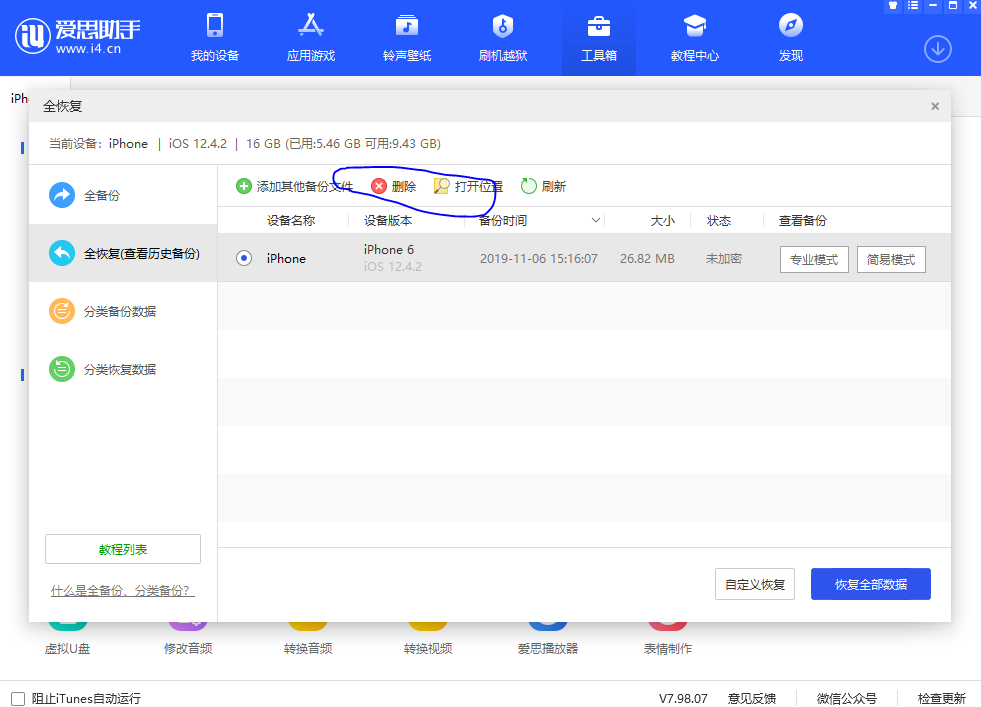
Task: Open 虚拟U盘 tool in background window
Action: [x=68, y=639]
